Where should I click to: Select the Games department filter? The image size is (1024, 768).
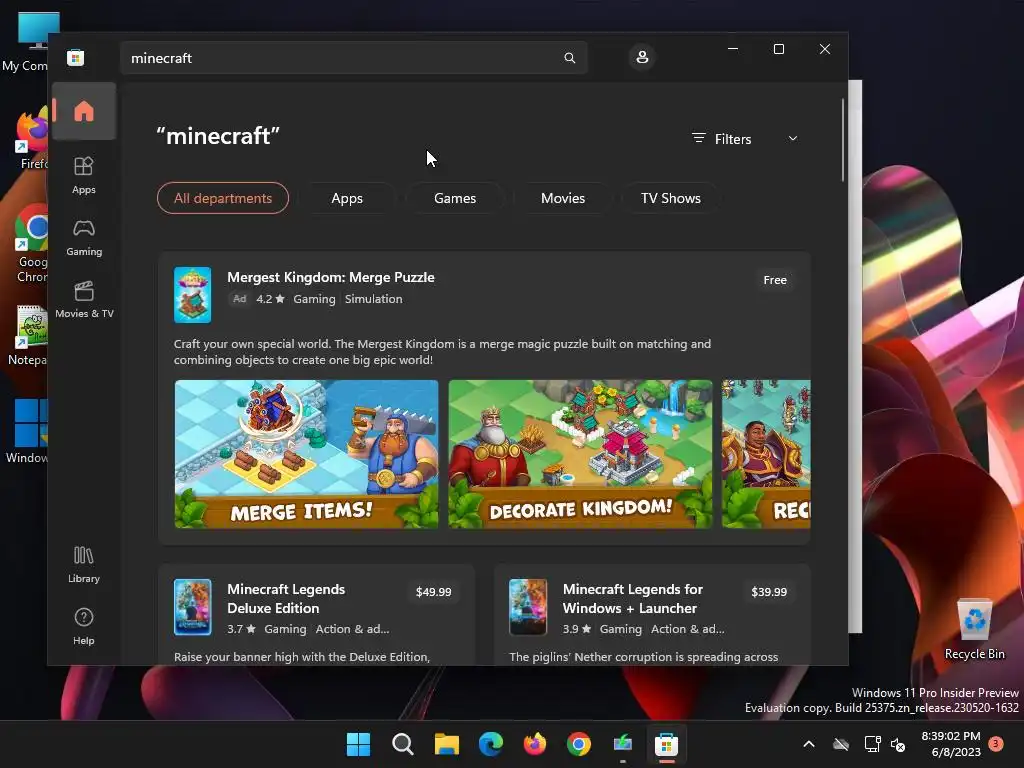click(x=455, y=198)
